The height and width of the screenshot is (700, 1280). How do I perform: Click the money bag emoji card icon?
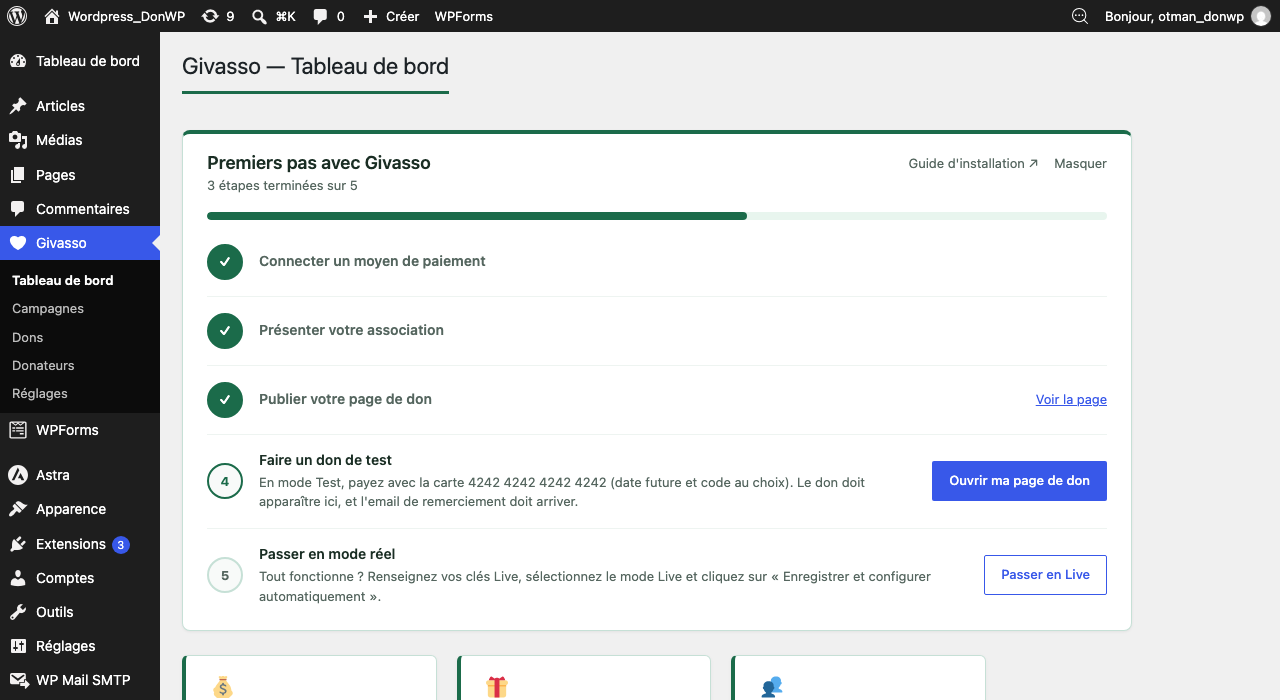tap(222, 687)
